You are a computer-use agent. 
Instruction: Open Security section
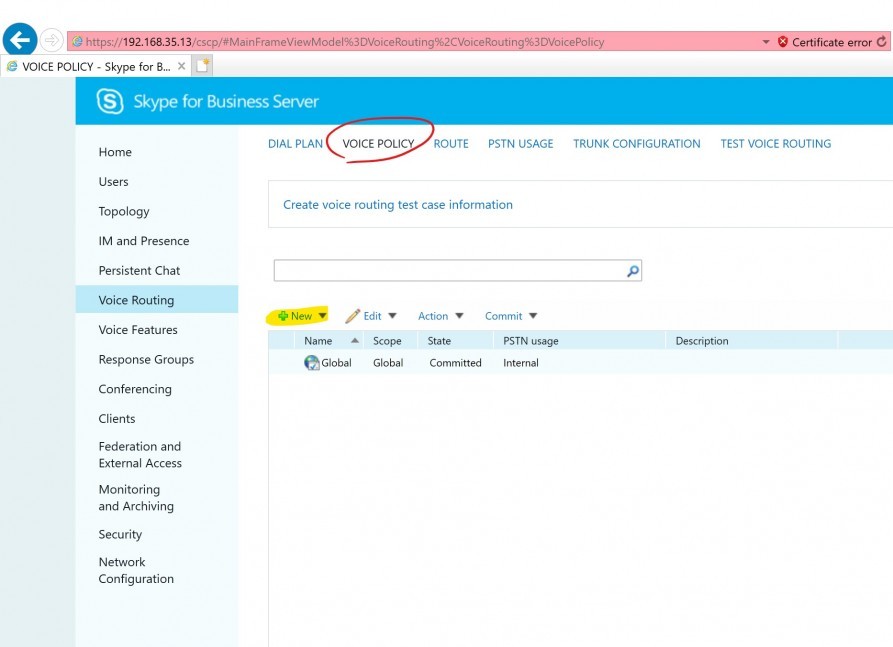click(x=120, y=534)
